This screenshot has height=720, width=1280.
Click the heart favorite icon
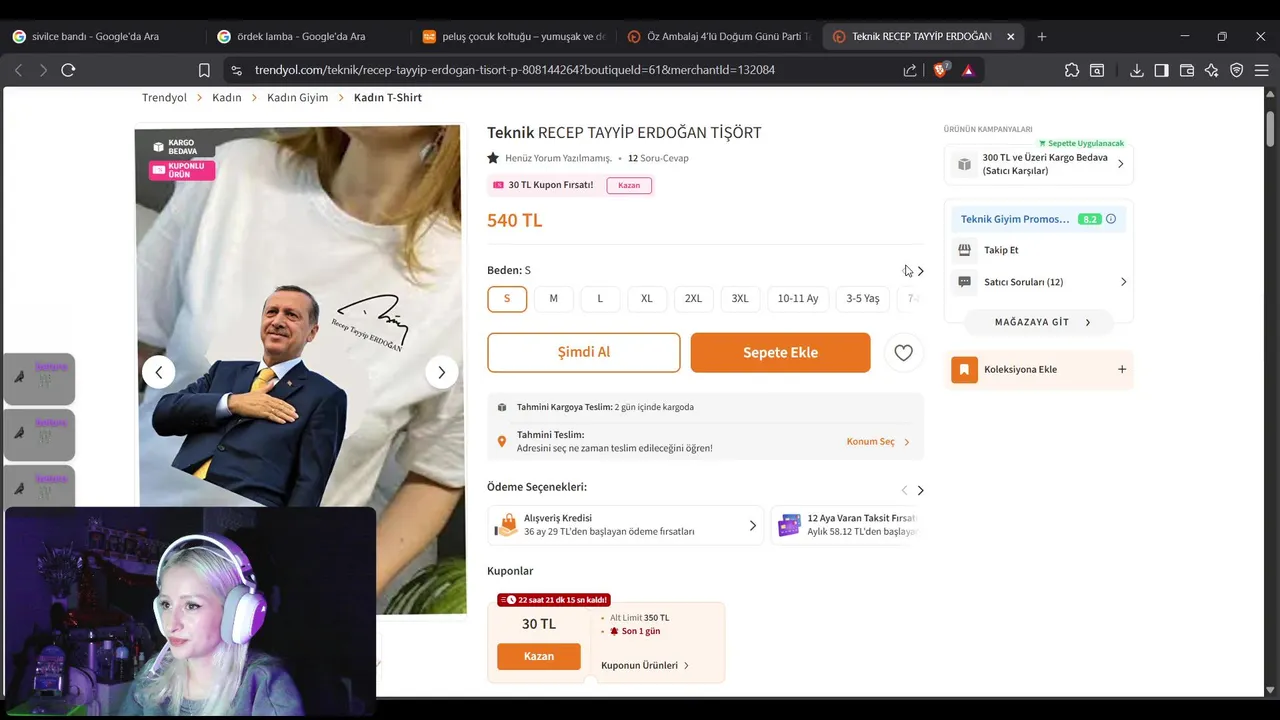903,352
